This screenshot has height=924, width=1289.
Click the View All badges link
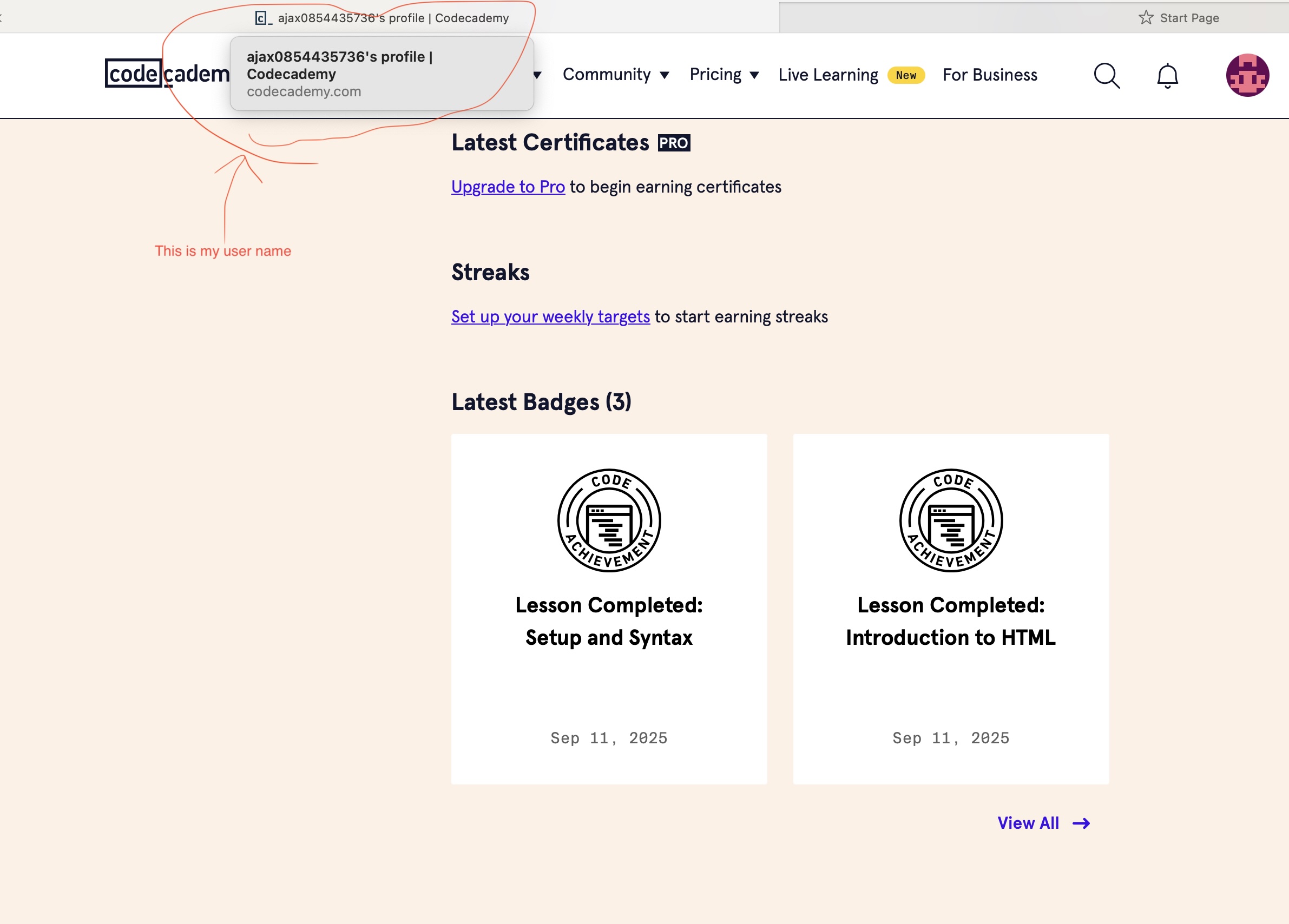[x=1028, y=823]
